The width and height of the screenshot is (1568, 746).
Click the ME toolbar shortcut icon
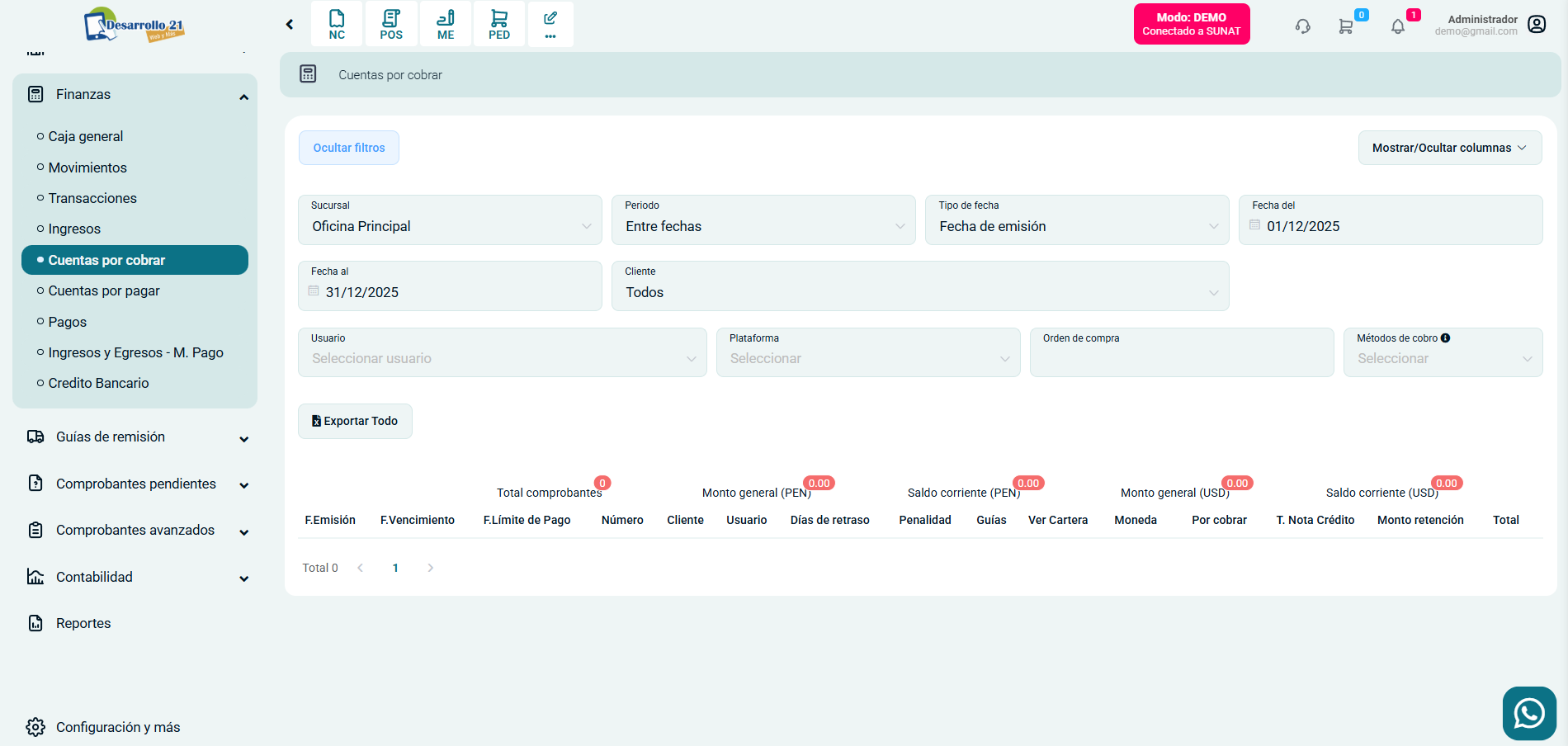pos(446,24)
